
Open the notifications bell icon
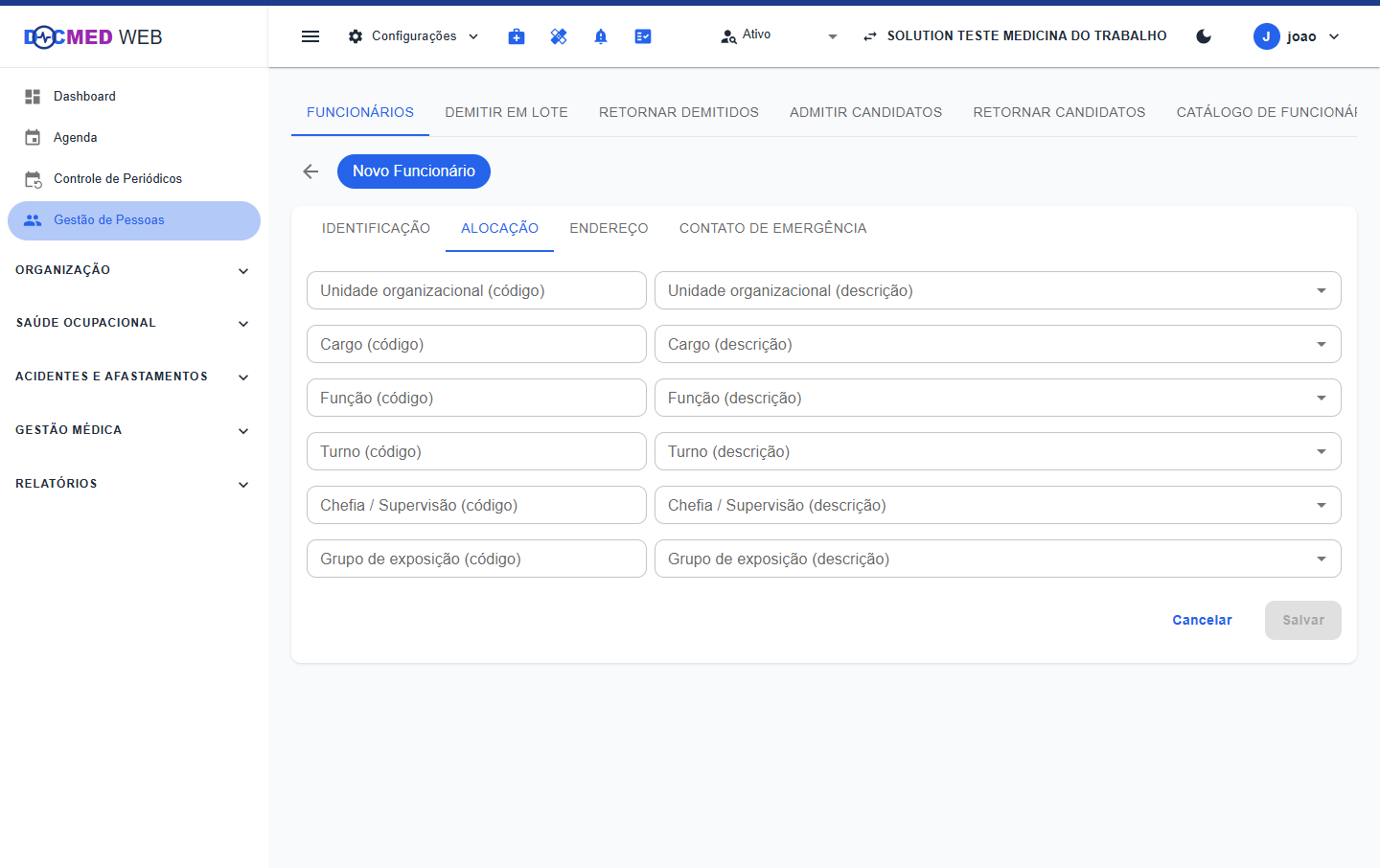coord(601,36)
